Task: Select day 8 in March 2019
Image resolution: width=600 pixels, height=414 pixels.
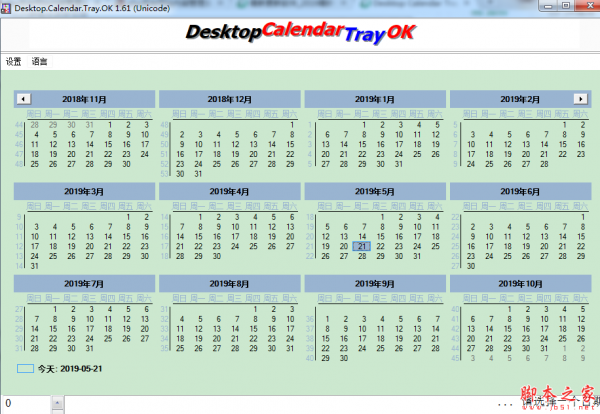Action: click(x=128, y=227)
